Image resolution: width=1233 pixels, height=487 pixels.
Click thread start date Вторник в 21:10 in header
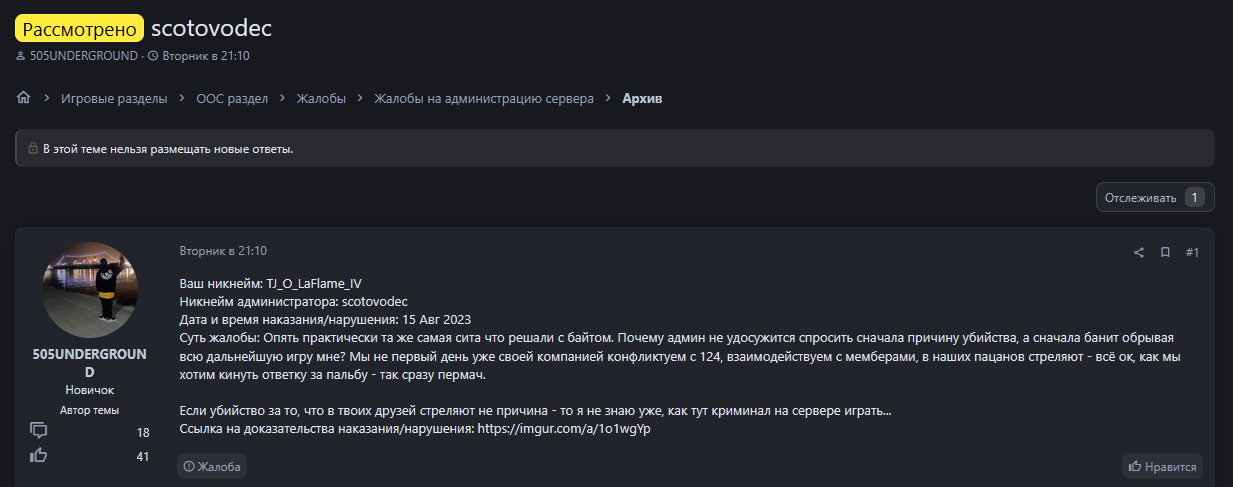[x=205, y=56]
